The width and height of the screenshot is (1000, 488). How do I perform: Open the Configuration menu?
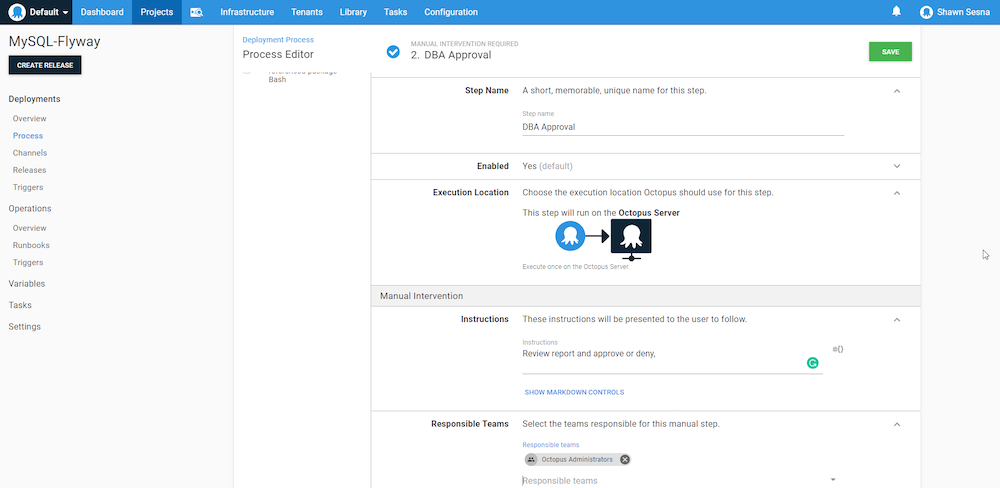click(x=451, y=12)
